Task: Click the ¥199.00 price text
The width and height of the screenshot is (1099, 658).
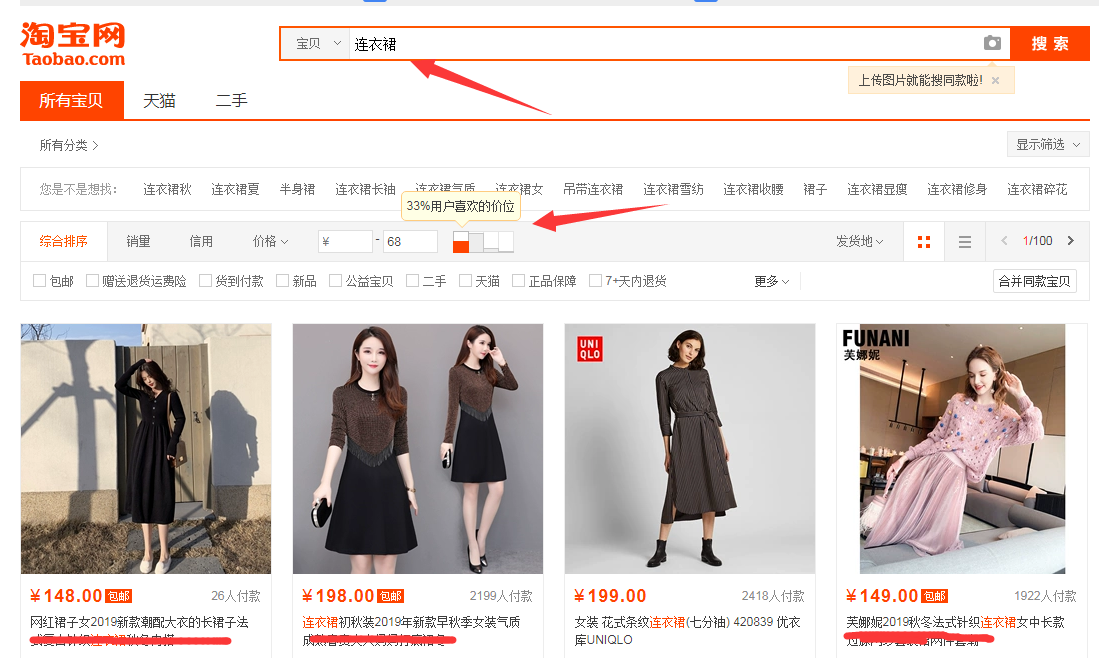Action: coord(610,596)
